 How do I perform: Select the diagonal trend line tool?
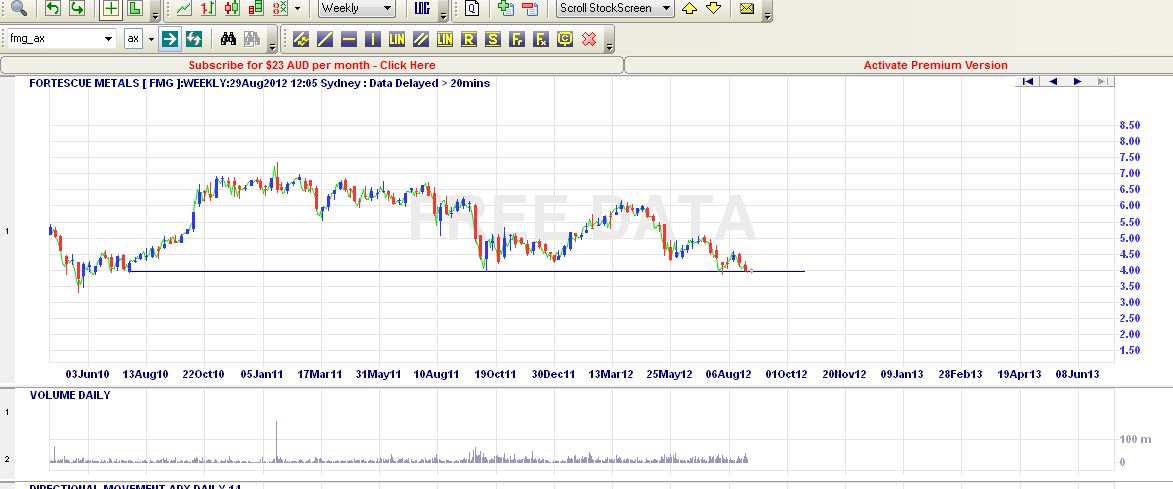tap(325, 39)
